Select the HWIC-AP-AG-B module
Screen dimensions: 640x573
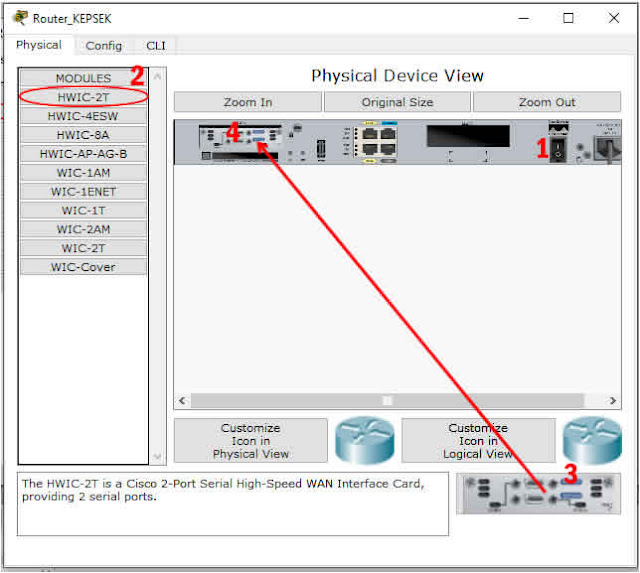point(83,154)
